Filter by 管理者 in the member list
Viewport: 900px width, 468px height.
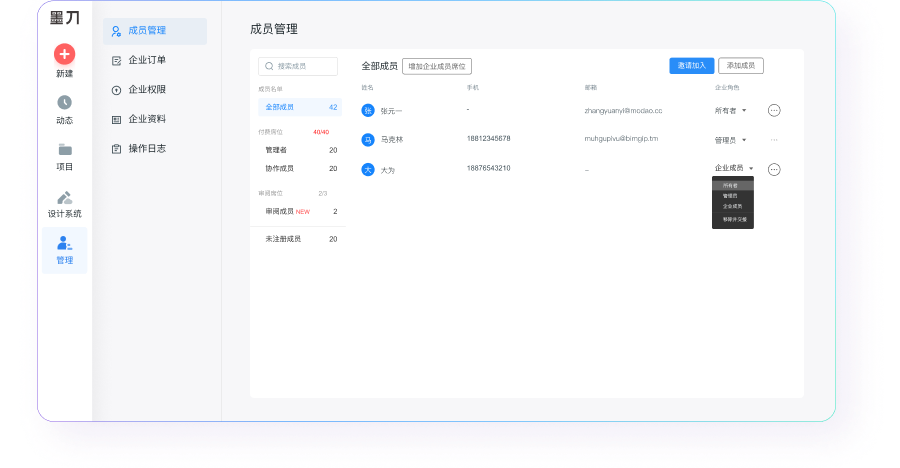click(x=300, y=150)
